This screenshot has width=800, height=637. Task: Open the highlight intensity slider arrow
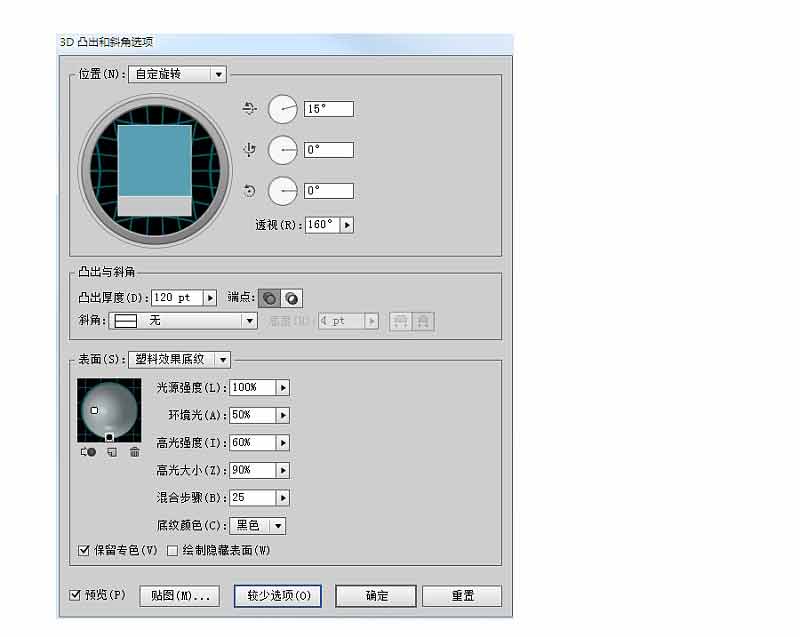[283, 443]
